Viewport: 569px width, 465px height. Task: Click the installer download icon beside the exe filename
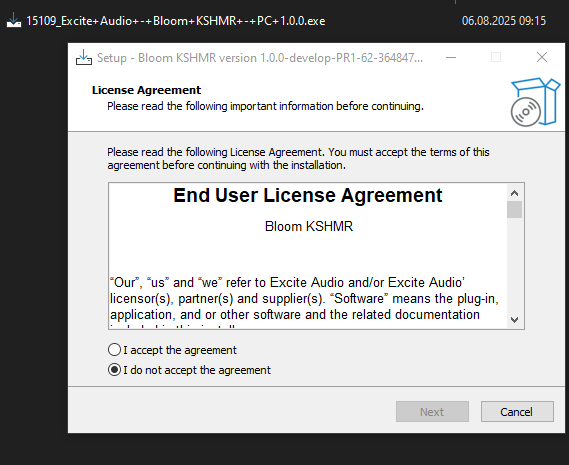tap(14, 20)
